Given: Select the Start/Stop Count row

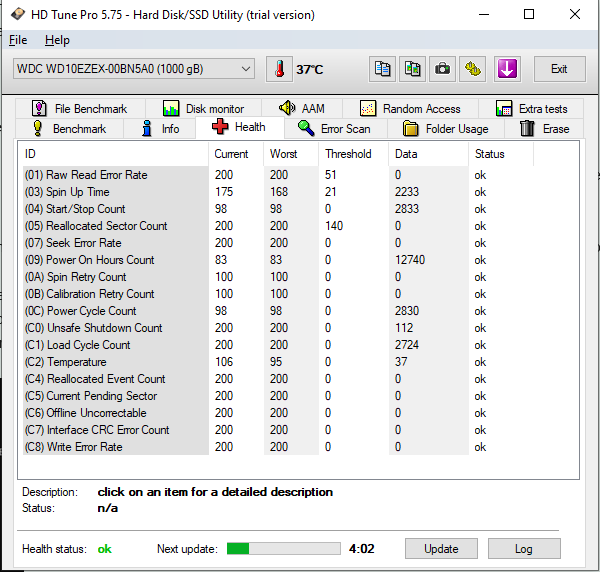Looking at the screenshot, I should pyautogui.click(x=278, y=209).
